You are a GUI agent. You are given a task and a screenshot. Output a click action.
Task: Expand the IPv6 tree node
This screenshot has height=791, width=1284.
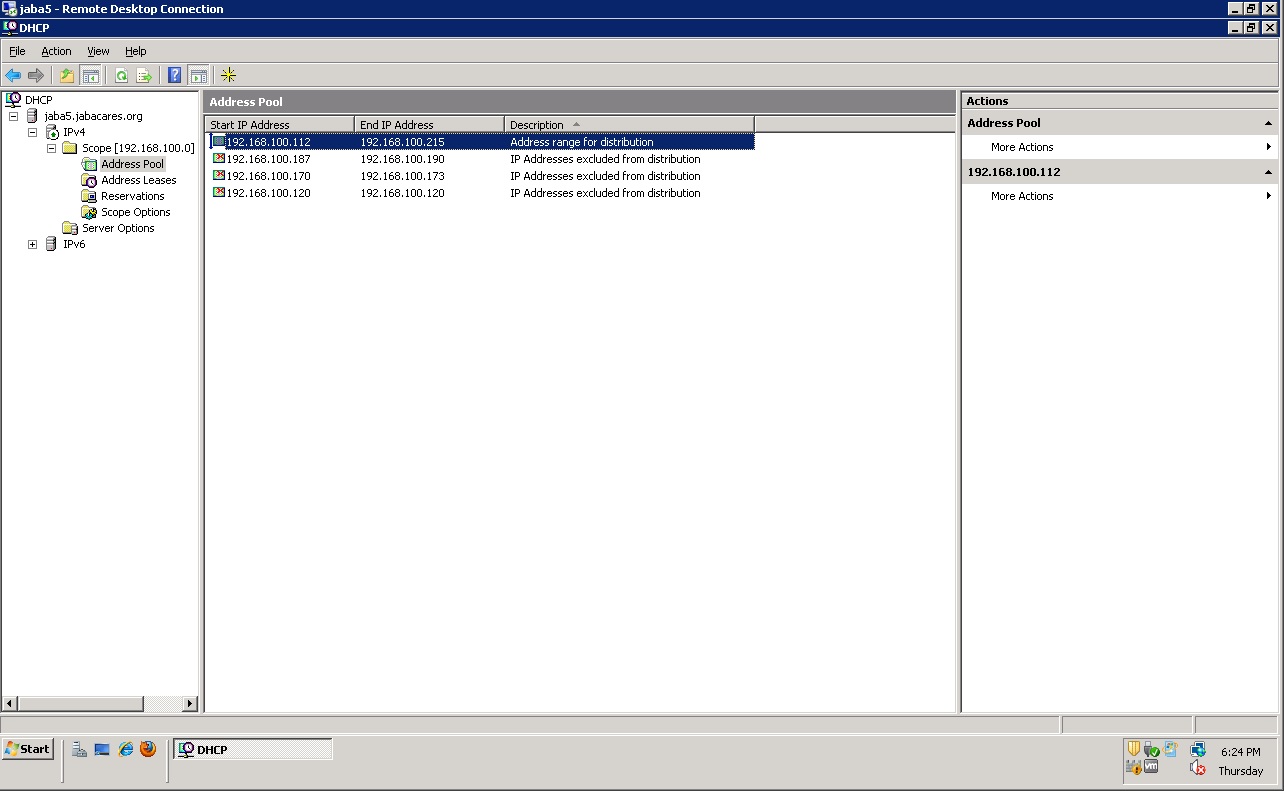click(x=33, y=243)
